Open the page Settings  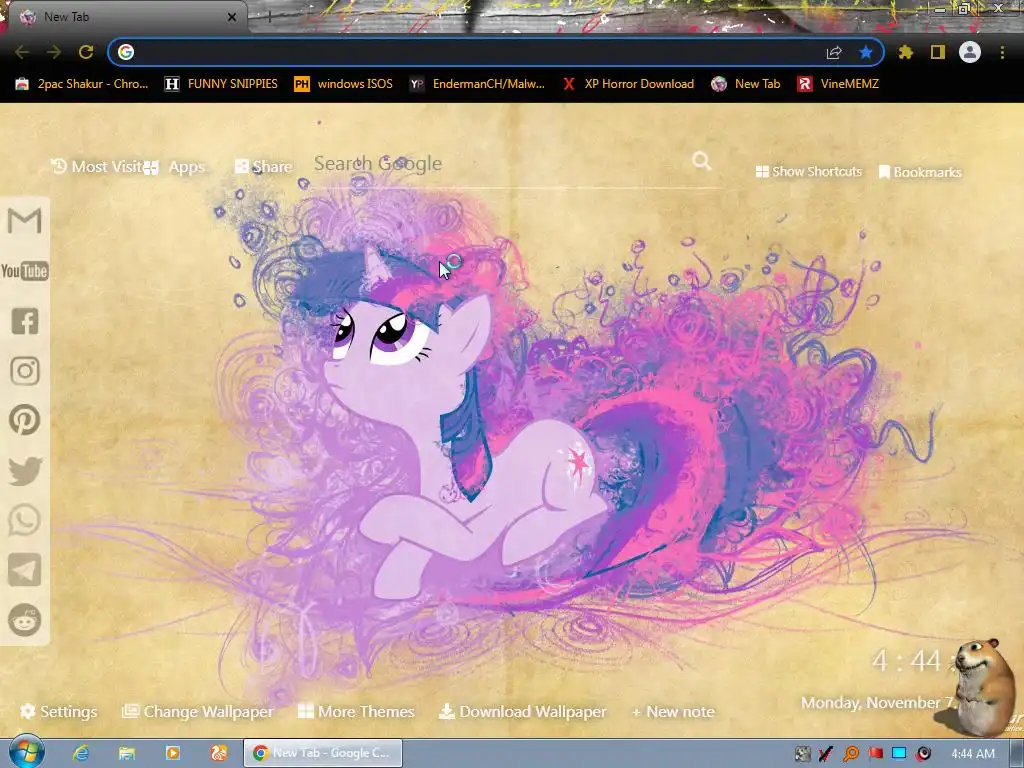59,711
